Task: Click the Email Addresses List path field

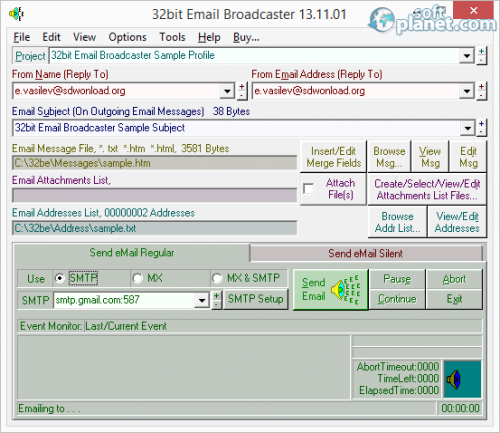Action: tap(155, 228)
